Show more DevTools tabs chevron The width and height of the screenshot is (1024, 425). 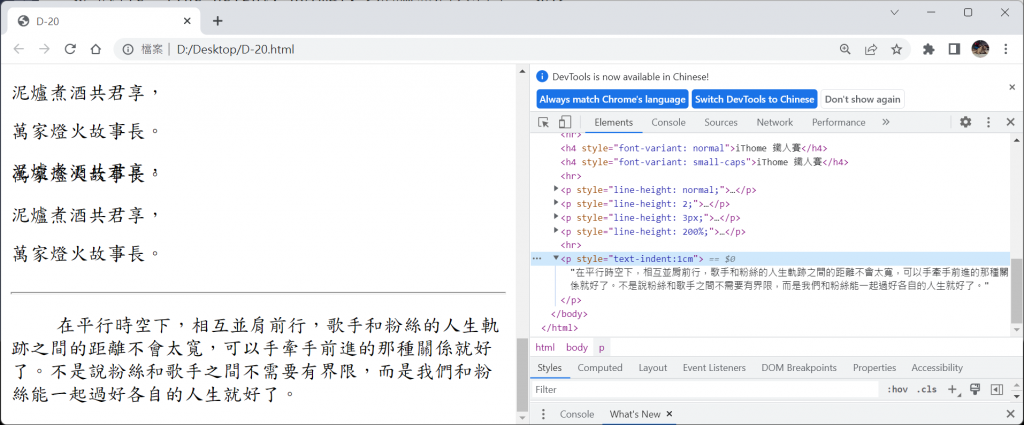point(886,122)
